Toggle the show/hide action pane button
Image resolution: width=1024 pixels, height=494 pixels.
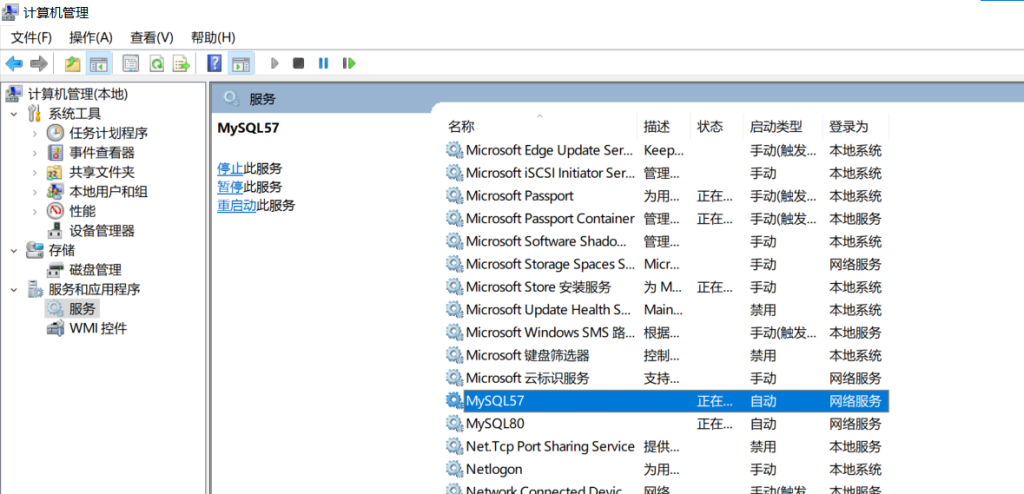(x=242, y=63)
